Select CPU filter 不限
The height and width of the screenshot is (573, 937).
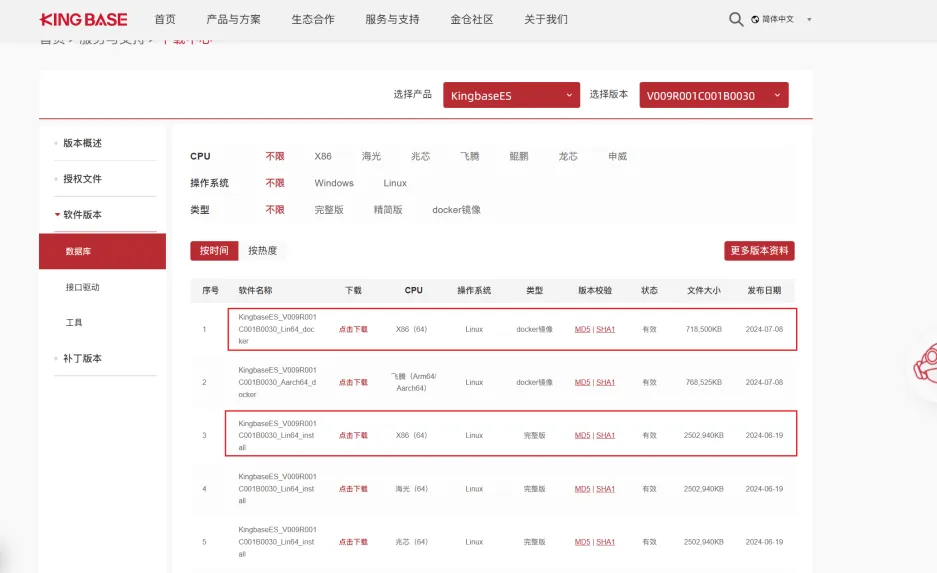tap(275, 156)
